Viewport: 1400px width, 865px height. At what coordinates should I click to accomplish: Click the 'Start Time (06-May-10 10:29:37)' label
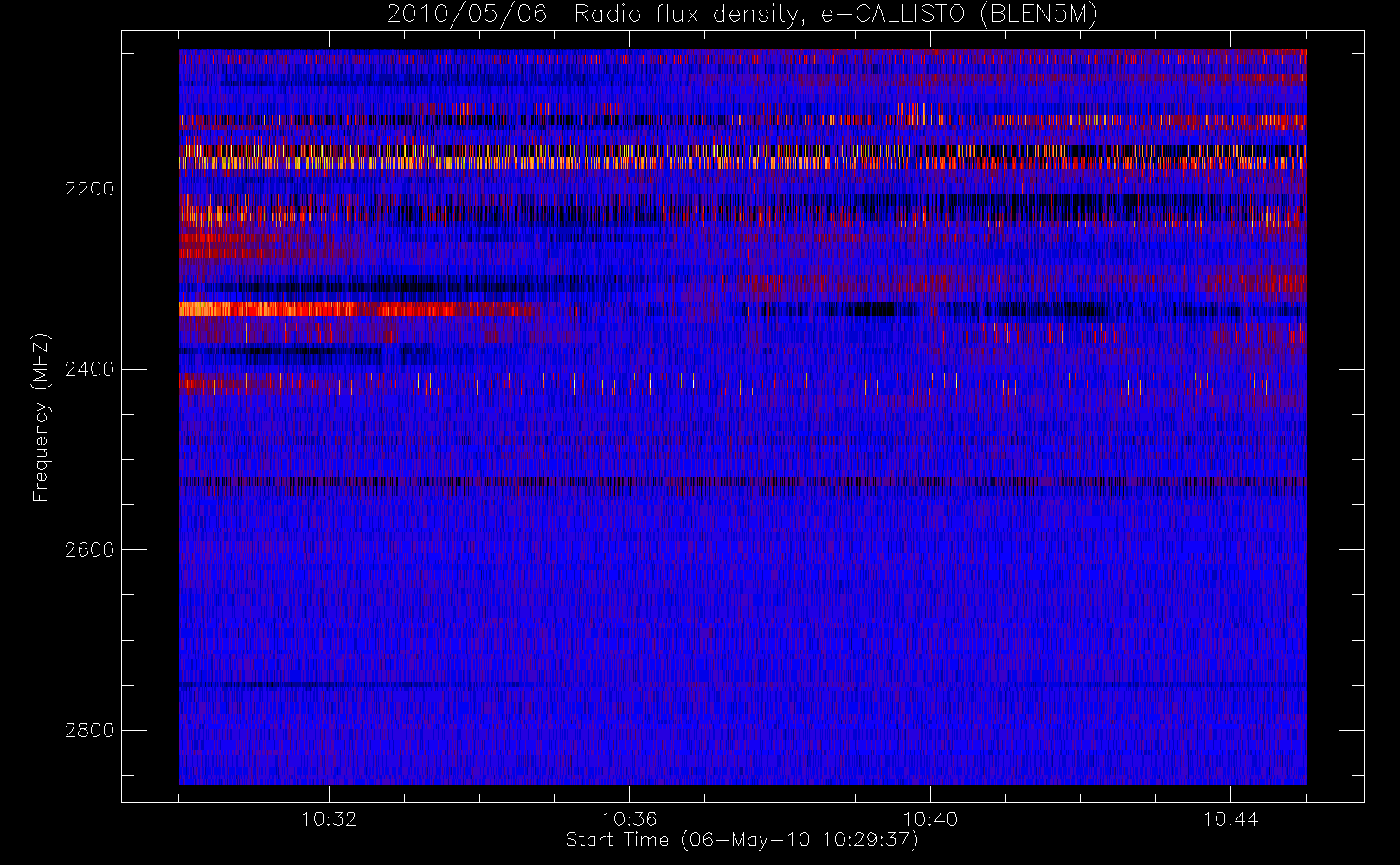(x=742, y=840)
